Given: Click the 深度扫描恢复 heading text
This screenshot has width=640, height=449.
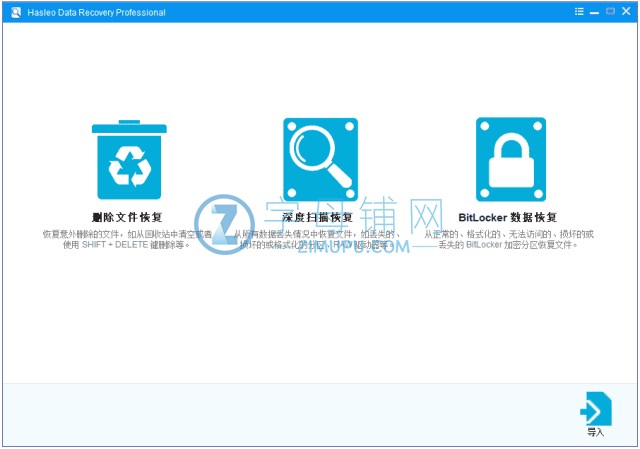Looking at the screenshot, I should (318, 217).
